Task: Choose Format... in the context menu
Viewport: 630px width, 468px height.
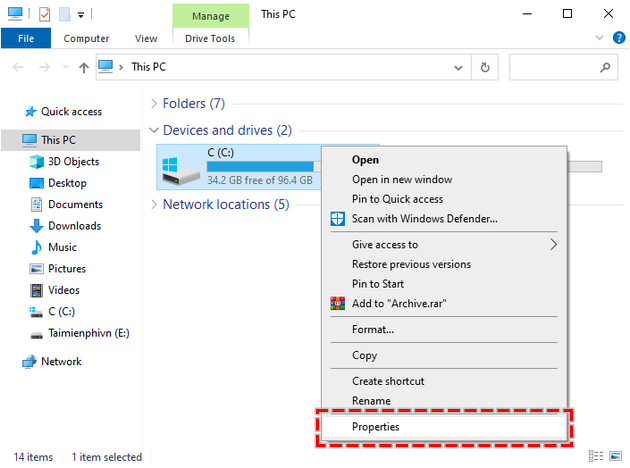Action: point(444,329)
